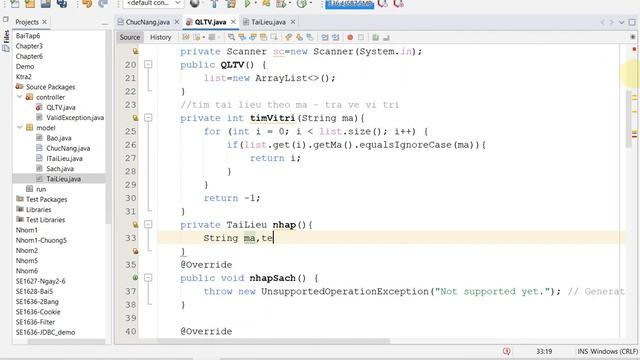Click the Debug Project icon
This screenshot has height=360, width=640.
click(x=266, y=4)
